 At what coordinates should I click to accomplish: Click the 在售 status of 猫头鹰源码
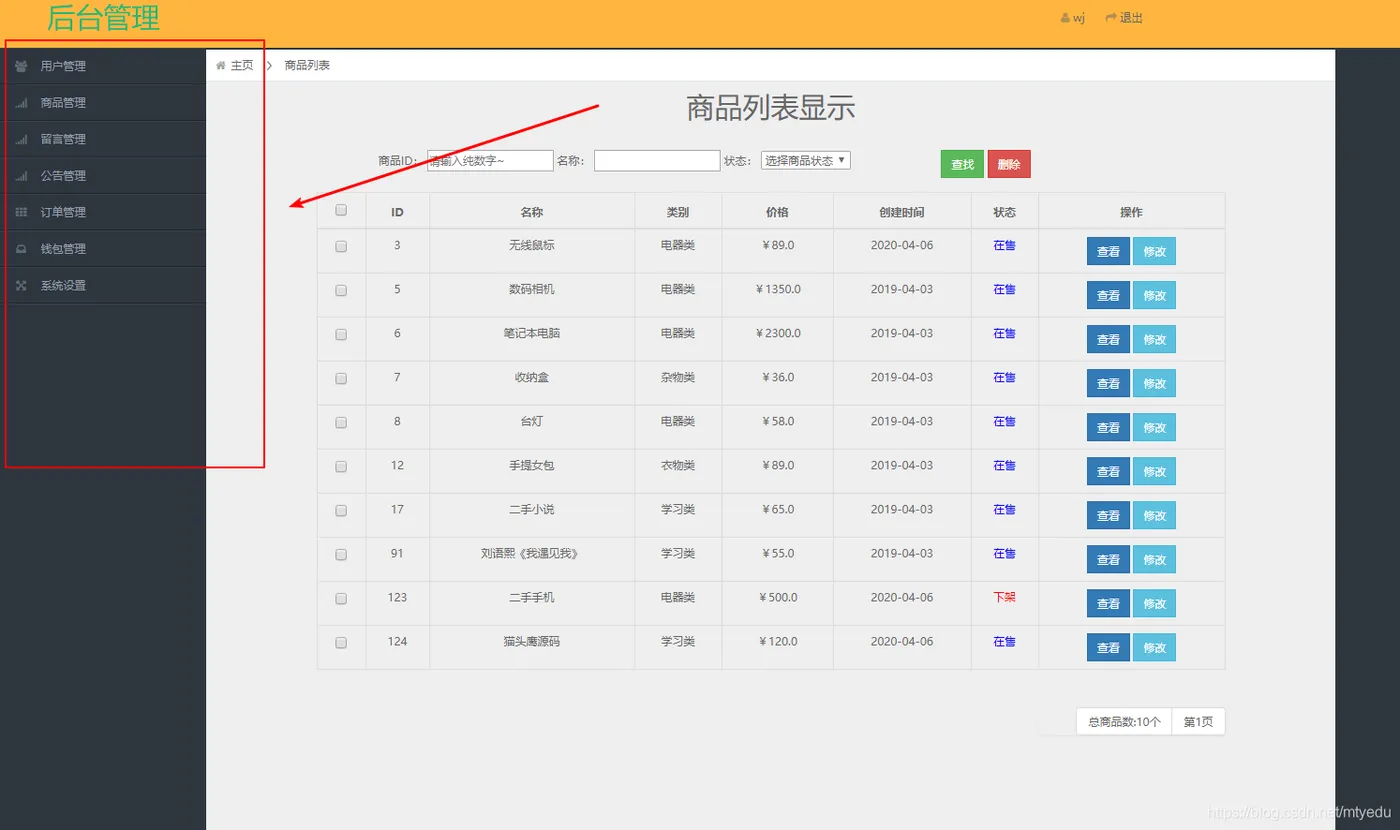(1004, 641)
